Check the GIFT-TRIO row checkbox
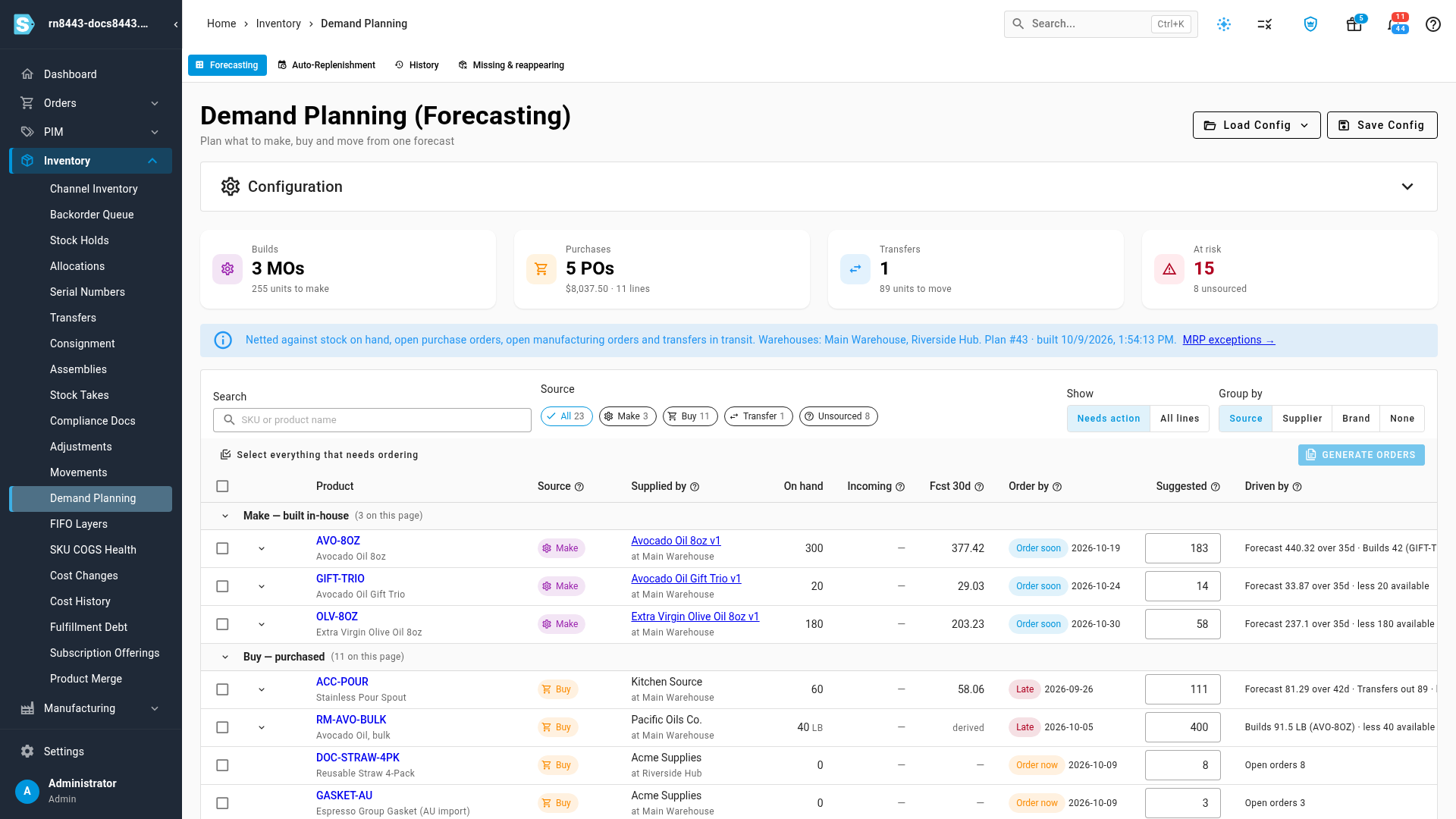The image size is (1456, 819). click(x=222, y=586)
